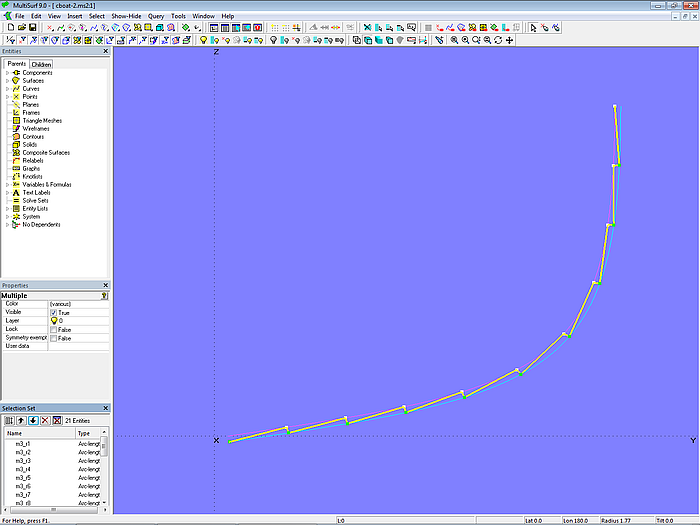Toggle the Lock checkbox
The height and width of the screenshot is (525, 700).
pos(53,329)
